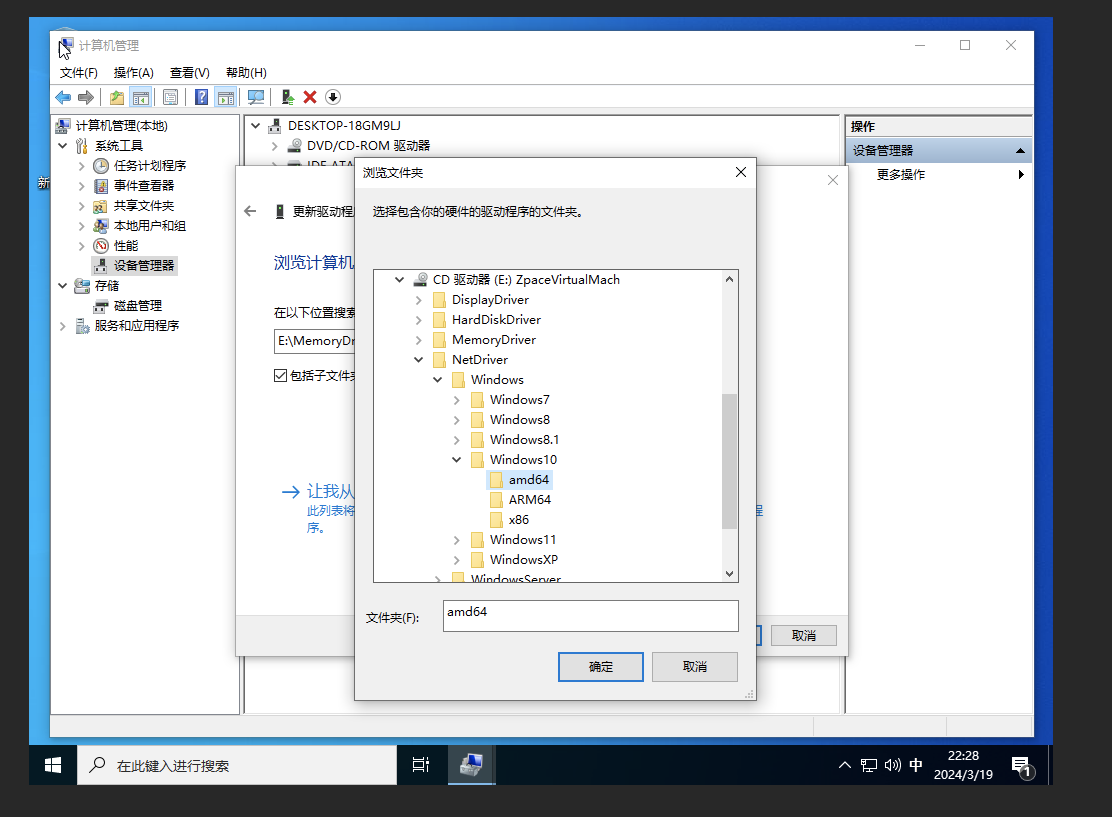Toggle the Show/Hide console tree icon
The image size is (1112, 817).
141,96
